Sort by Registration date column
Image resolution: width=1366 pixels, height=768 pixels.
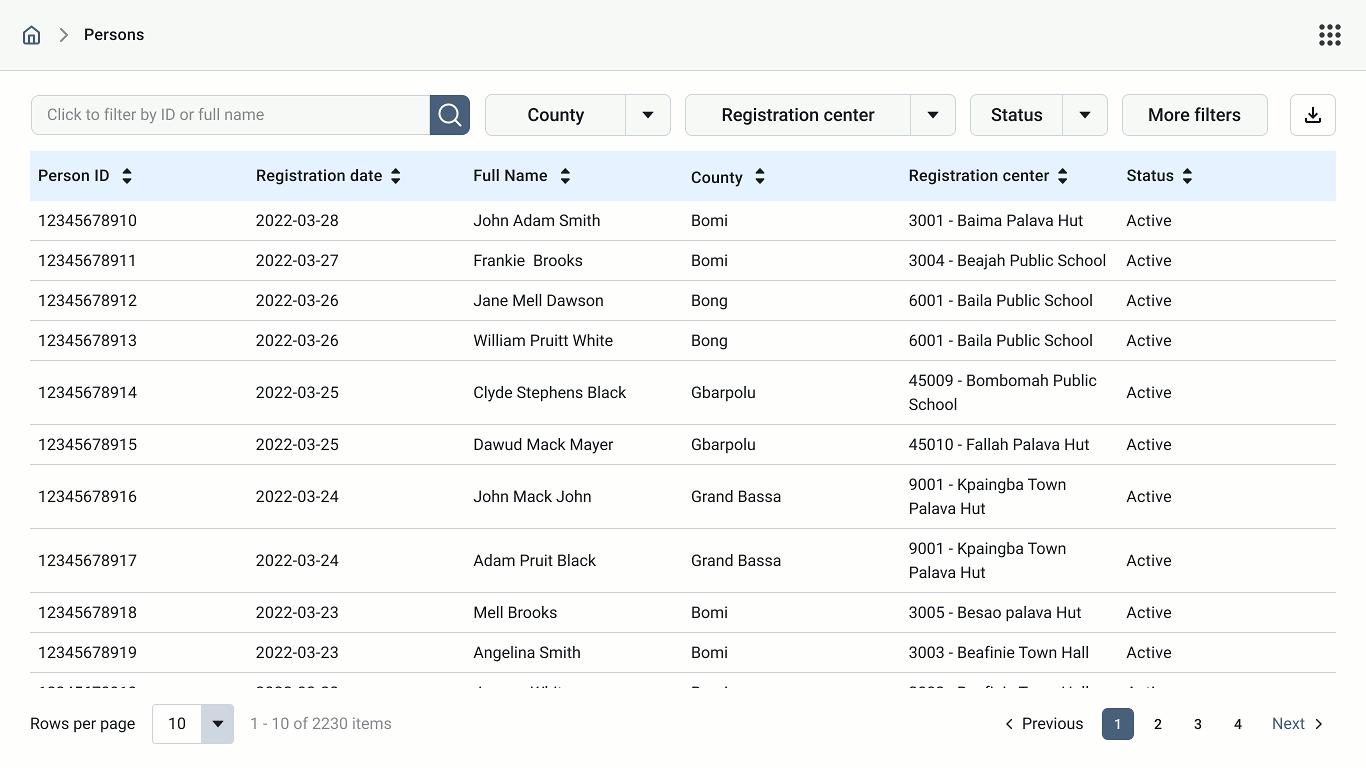396,176
